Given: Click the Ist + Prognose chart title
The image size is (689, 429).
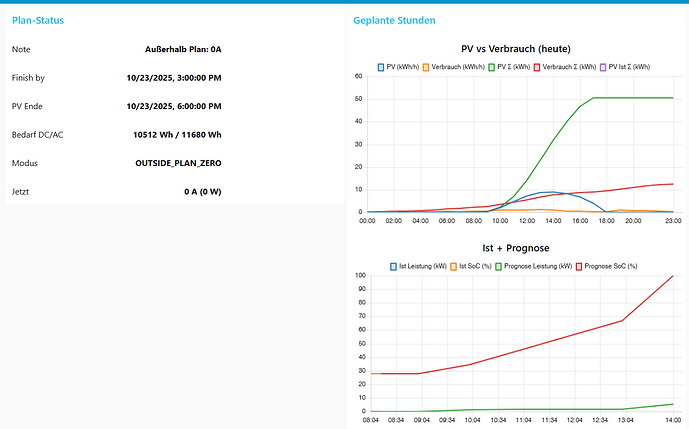Looking at the screenshot, I should [x=517, y=248].
